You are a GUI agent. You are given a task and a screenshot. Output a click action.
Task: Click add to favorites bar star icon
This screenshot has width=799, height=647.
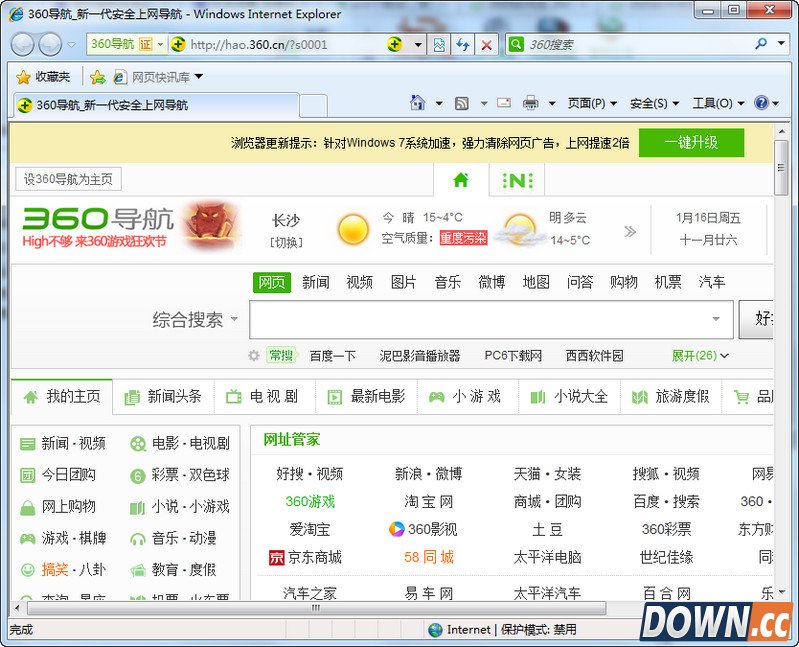tap(97, 77)
